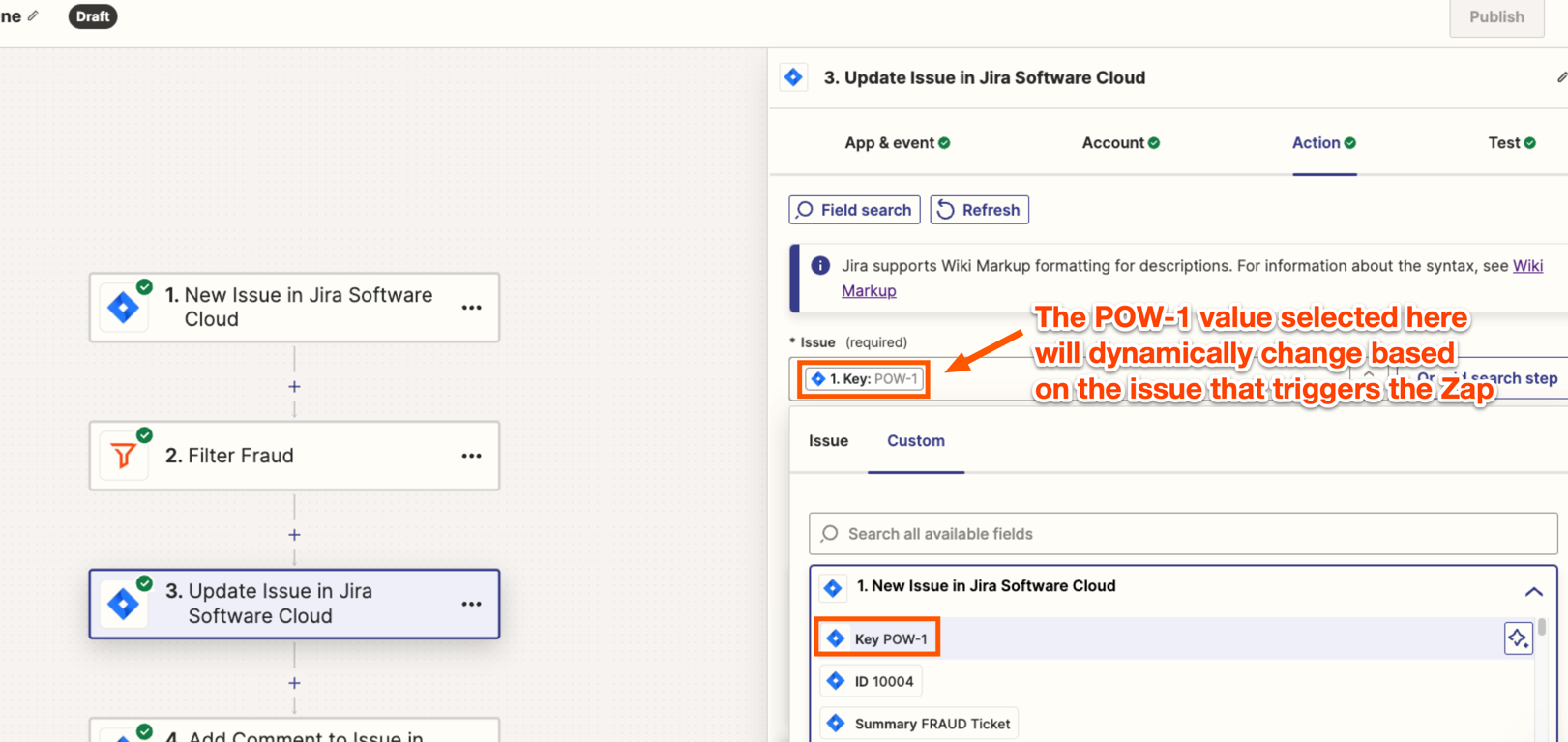
Task: Click the 1. Key: POW-1 pill in Issue field
Action: (864, 379)
